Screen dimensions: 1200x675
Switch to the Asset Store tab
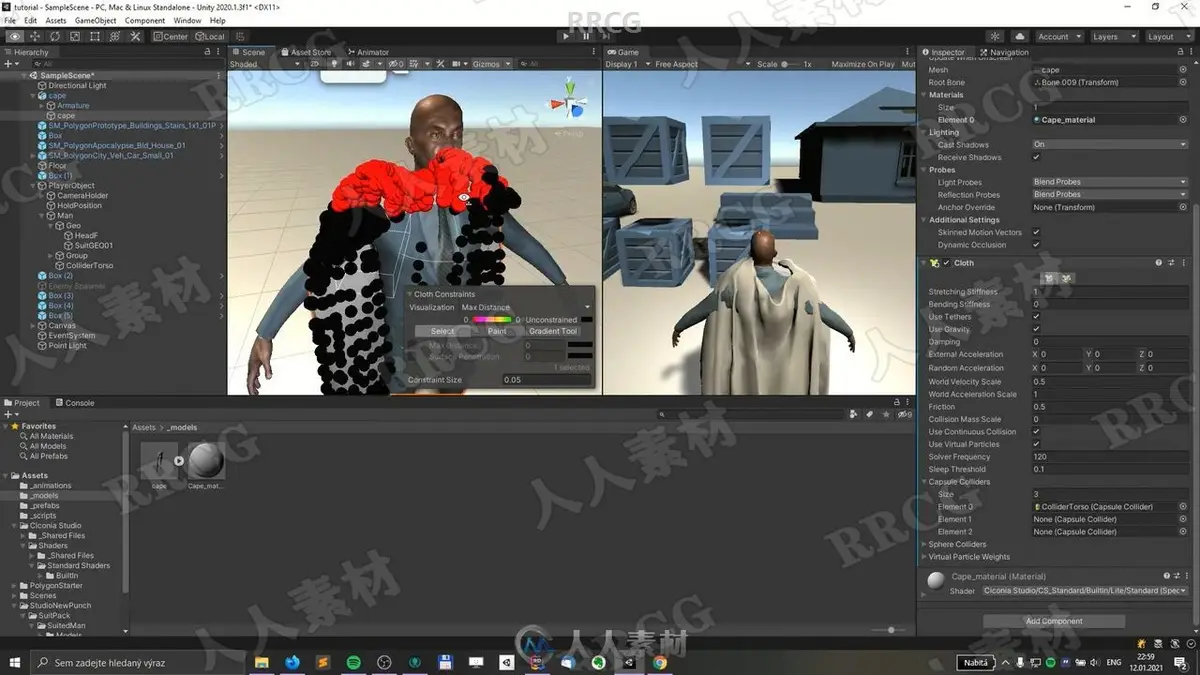(x=309, y=52)
